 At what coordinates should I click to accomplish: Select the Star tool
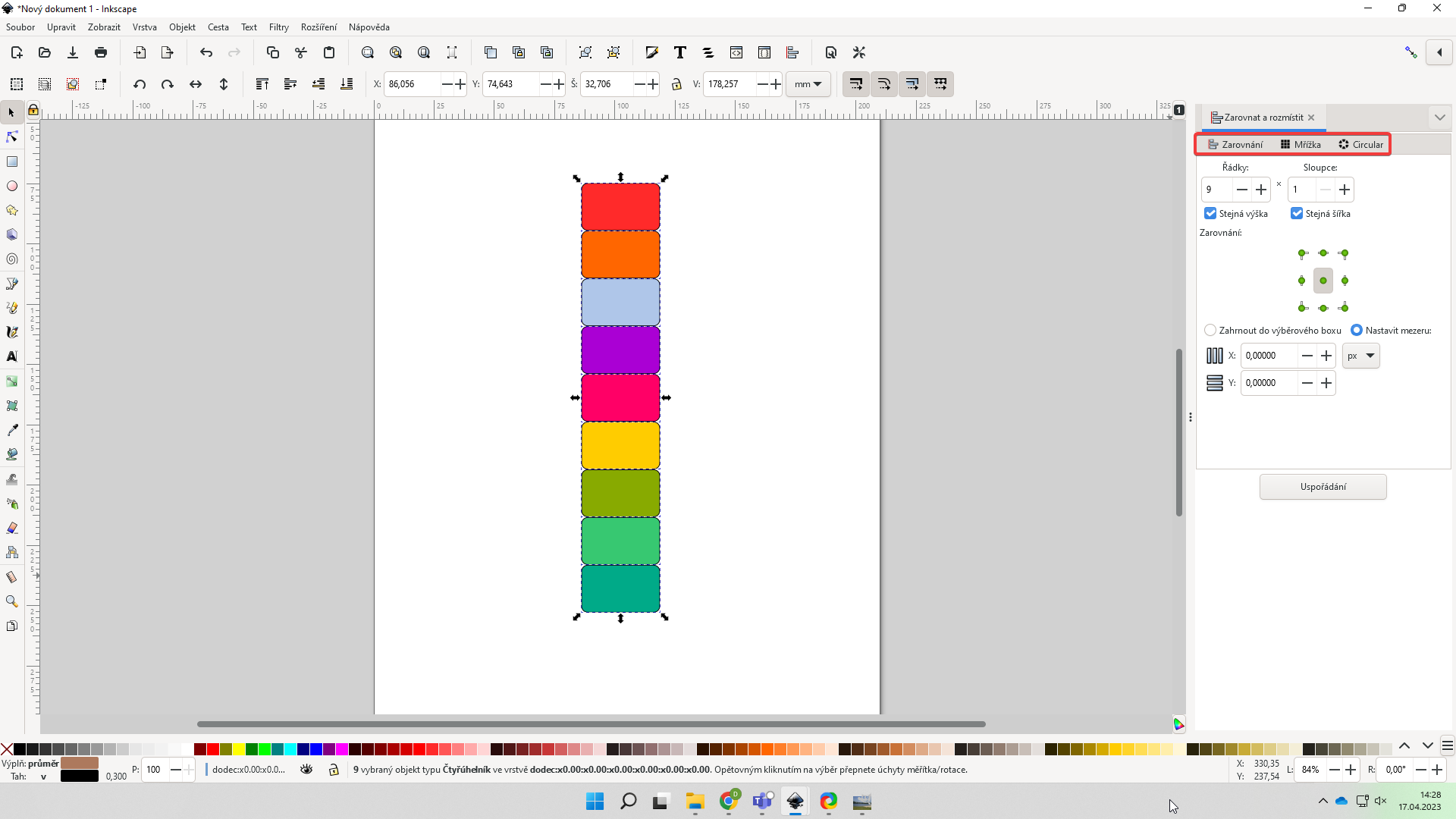[x=11, y=210]
